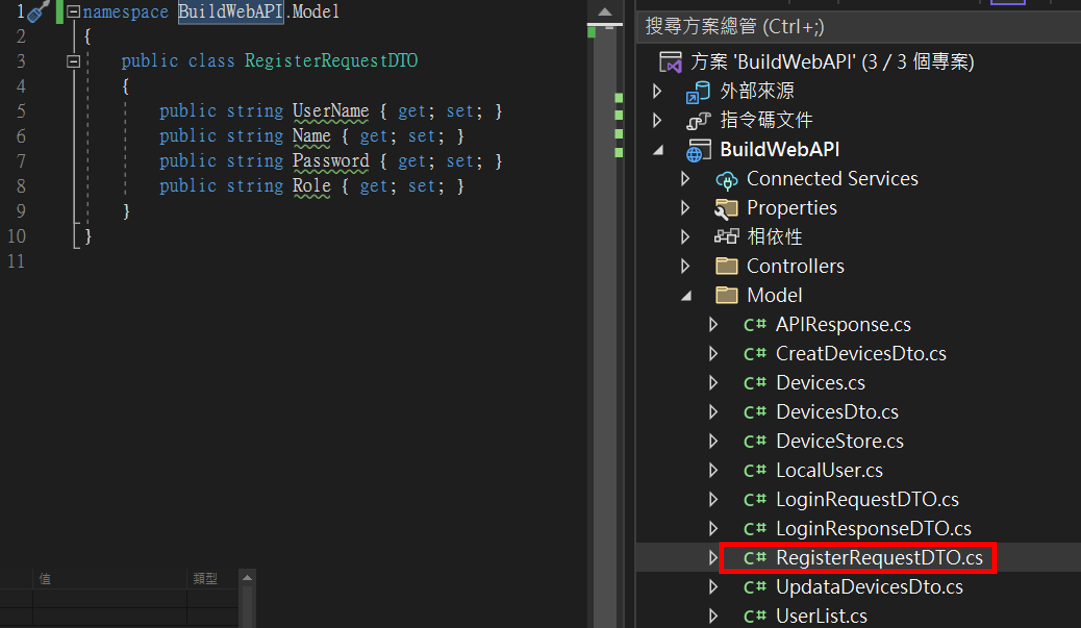The height and width of the screenshot is (628, 1081).
Task: Open LoginResponseDTO.cs file
Action: tap(873, 529)
